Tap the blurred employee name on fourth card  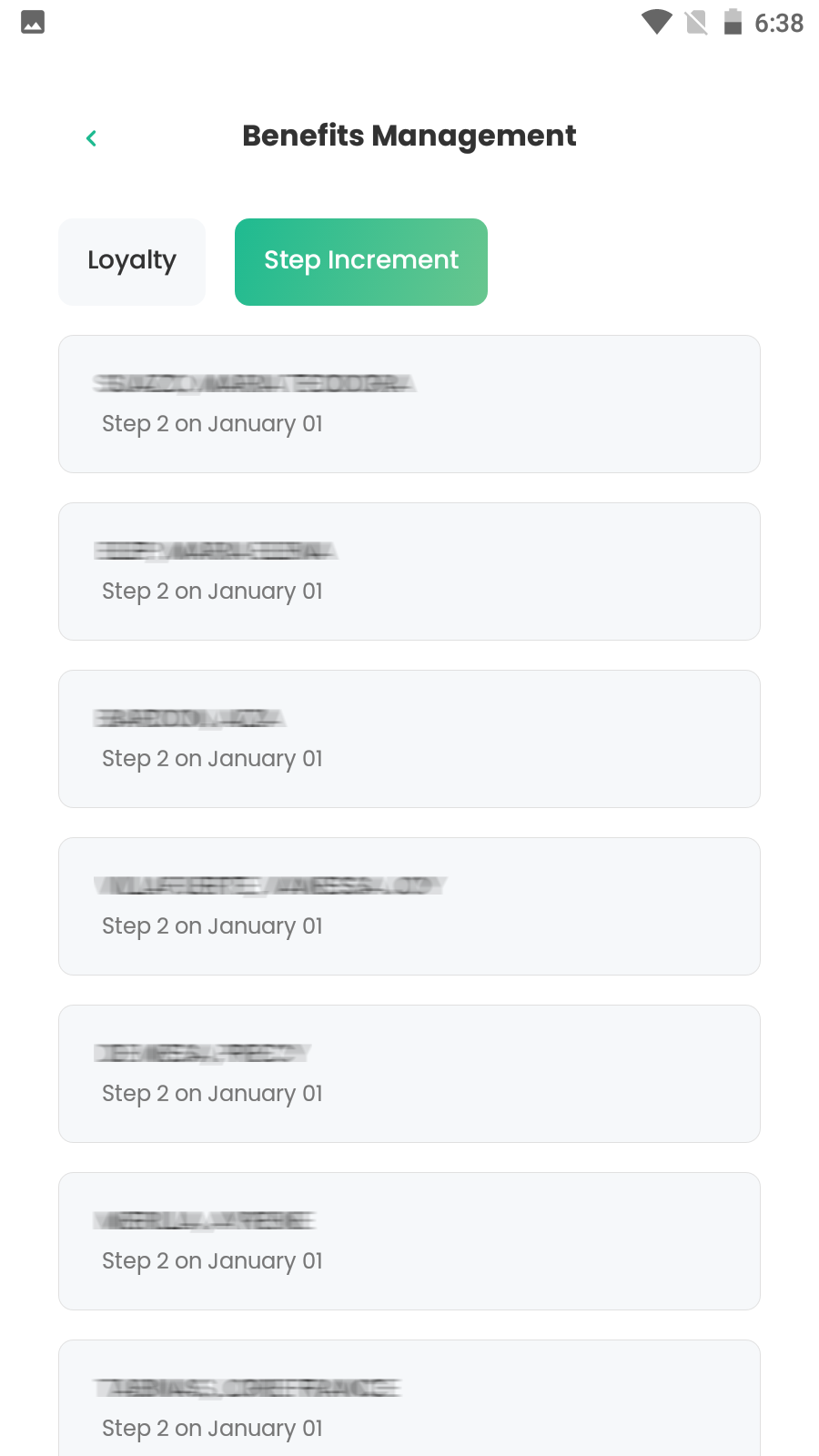[x=270, y=885]
